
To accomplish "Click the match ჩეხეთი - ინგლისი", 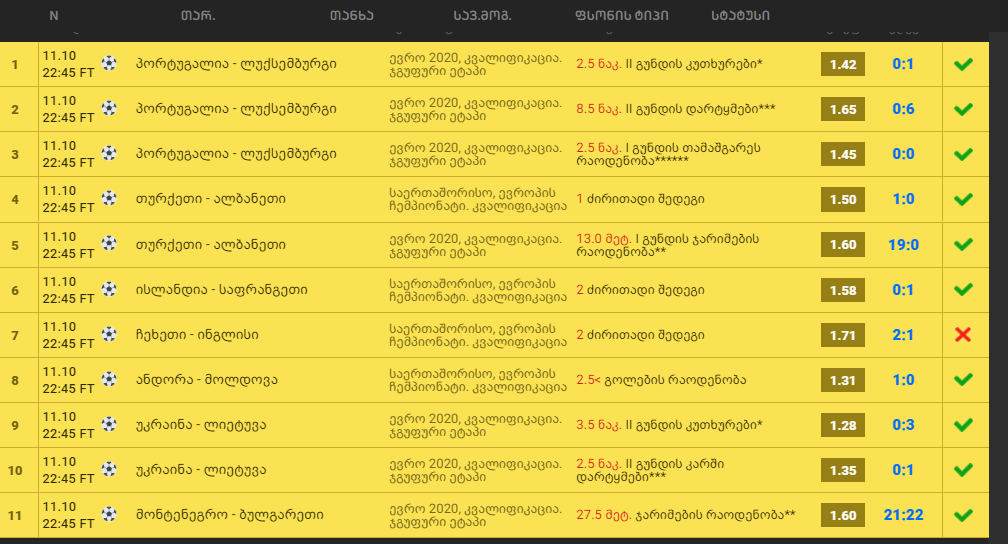I will (x=197, y=335).
